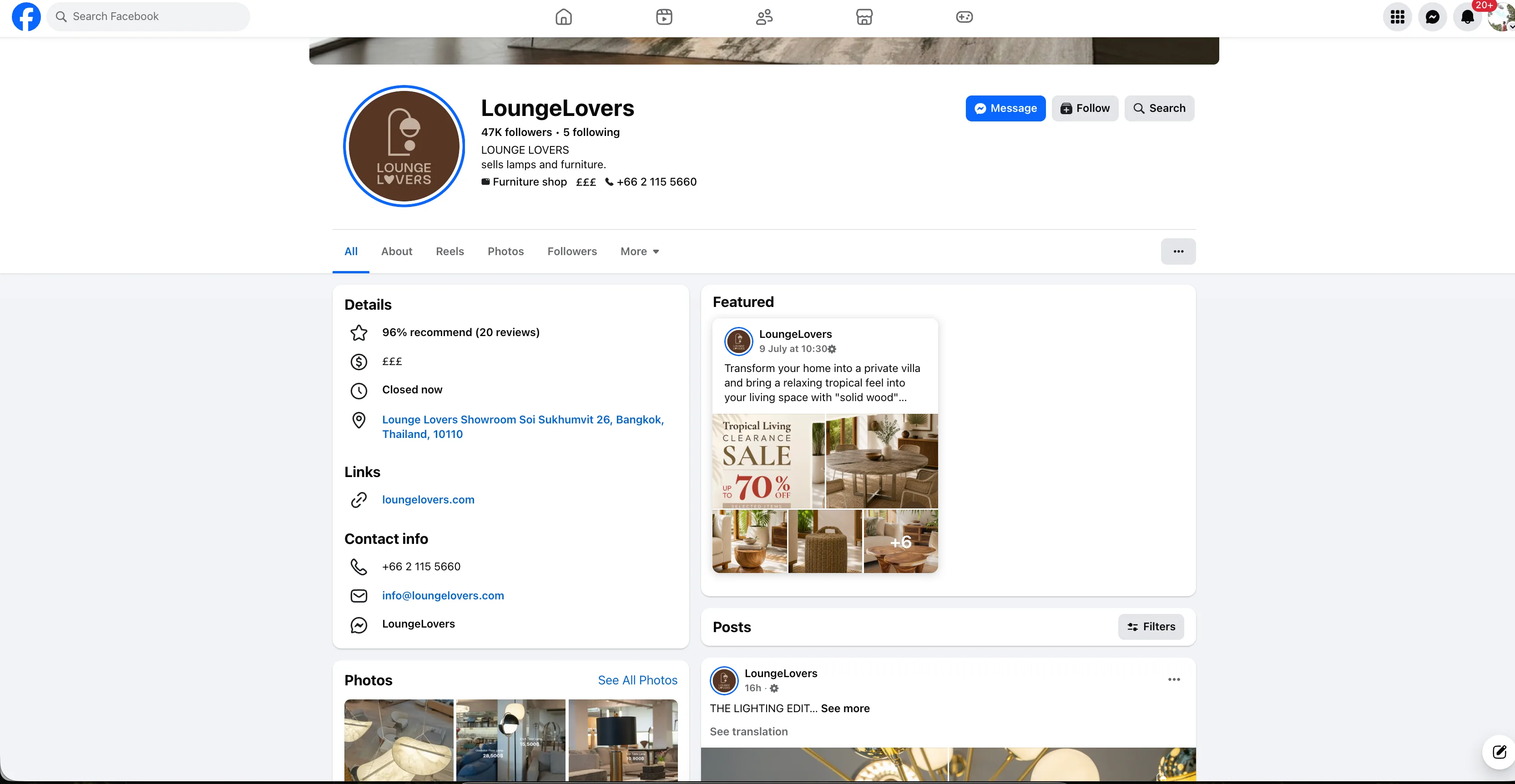
Task: Click the Messenger icon in Contact info
Action: click(x=359, y=625)
